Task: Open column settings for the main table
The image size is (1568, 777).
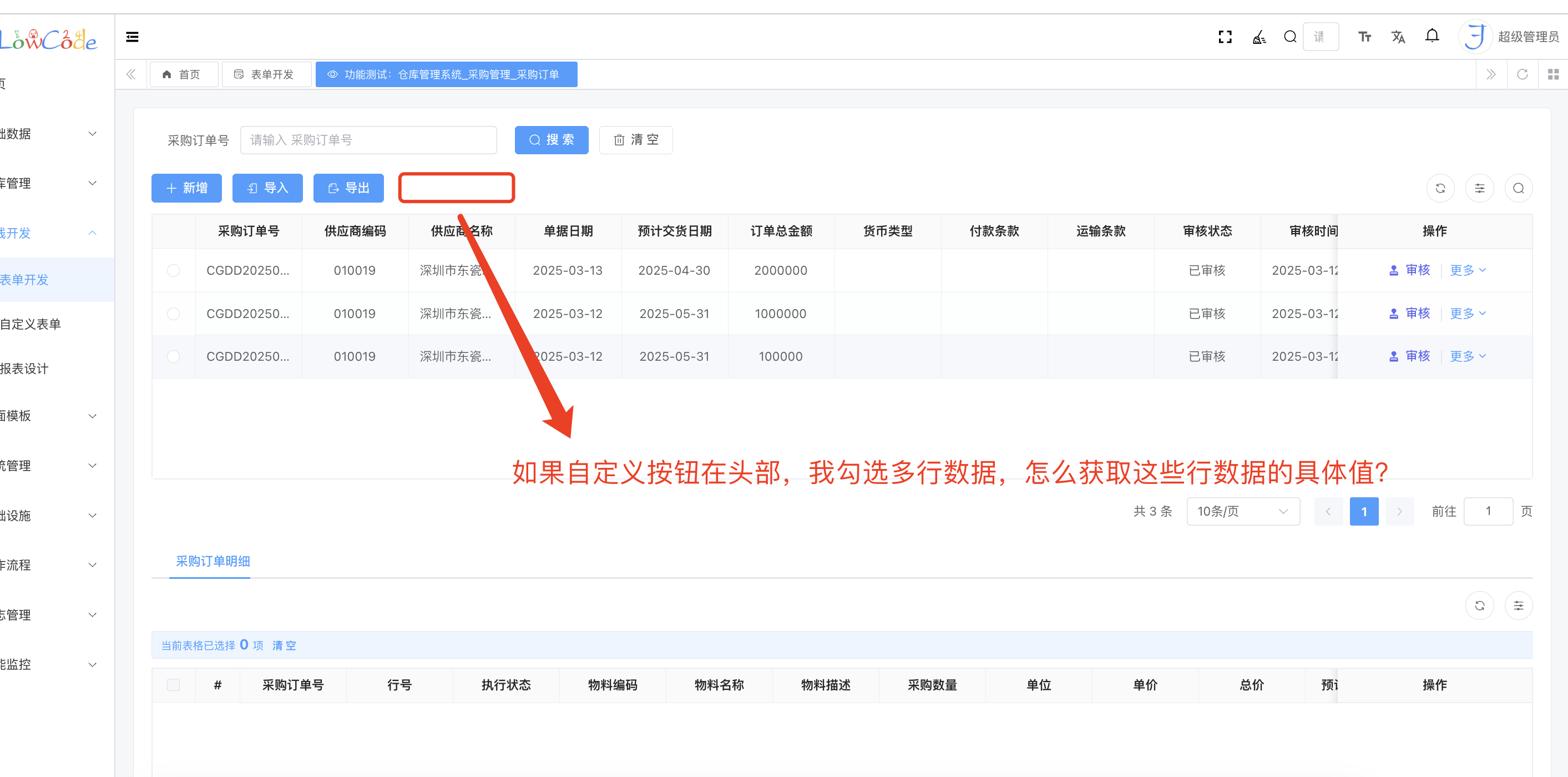Action: (x=1479, y=188)
